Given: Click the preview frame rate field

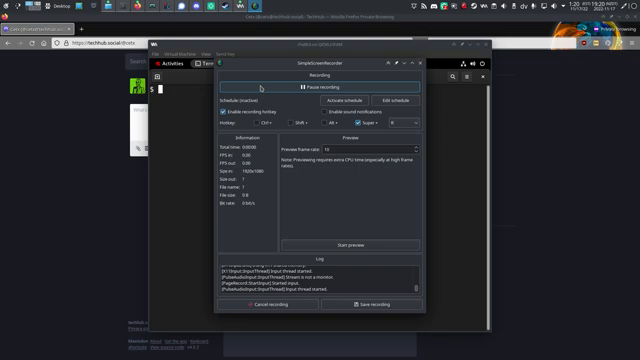Looking at the screenshot, I should pyautogui.click(x=367, y=149).
